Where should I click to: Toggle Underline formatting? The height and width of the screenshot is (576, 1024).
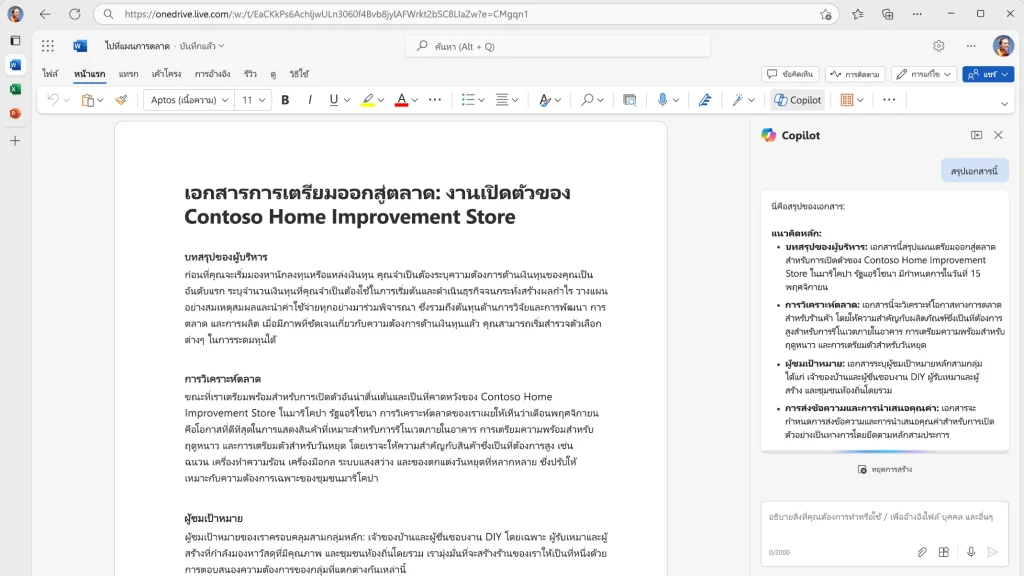pos(334,100)
